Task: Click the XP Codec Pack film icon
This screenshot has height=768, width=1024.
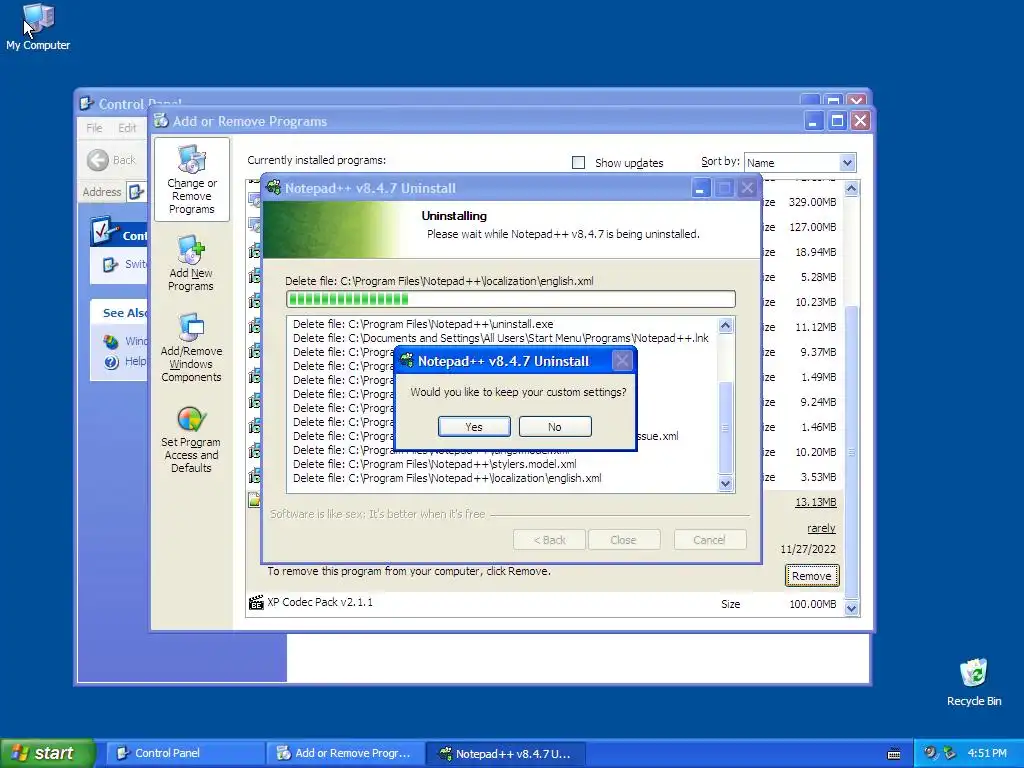Action: point(256,602)
